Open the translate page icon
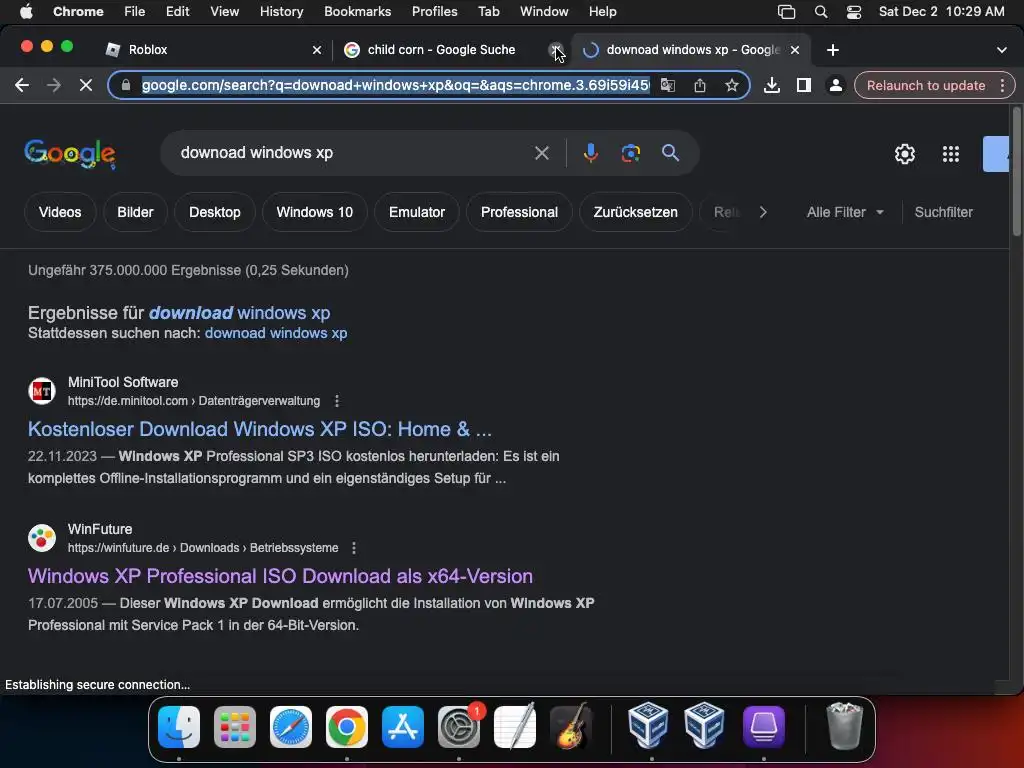This screenshot has height=768, width=1024. tap(667, 86)
